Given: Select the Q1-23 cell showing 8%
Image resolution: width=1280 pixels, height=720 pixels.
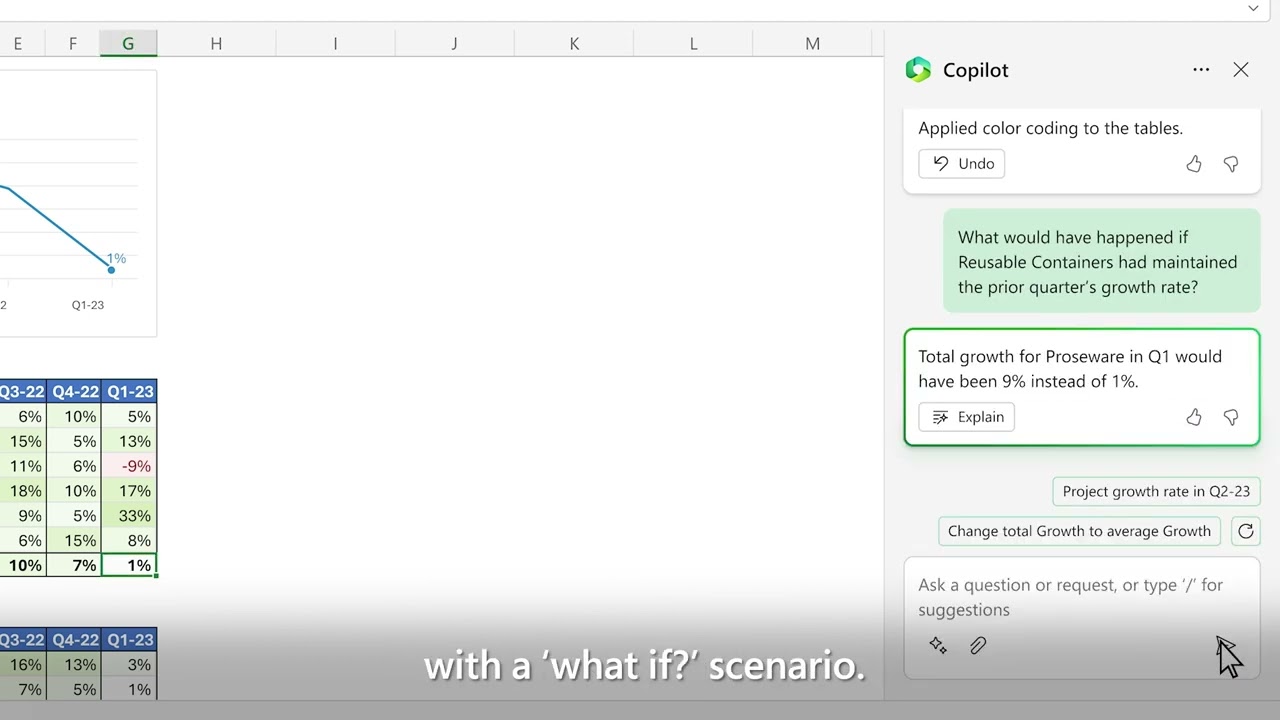Looking at the screenshot, I should coord(129,541).
